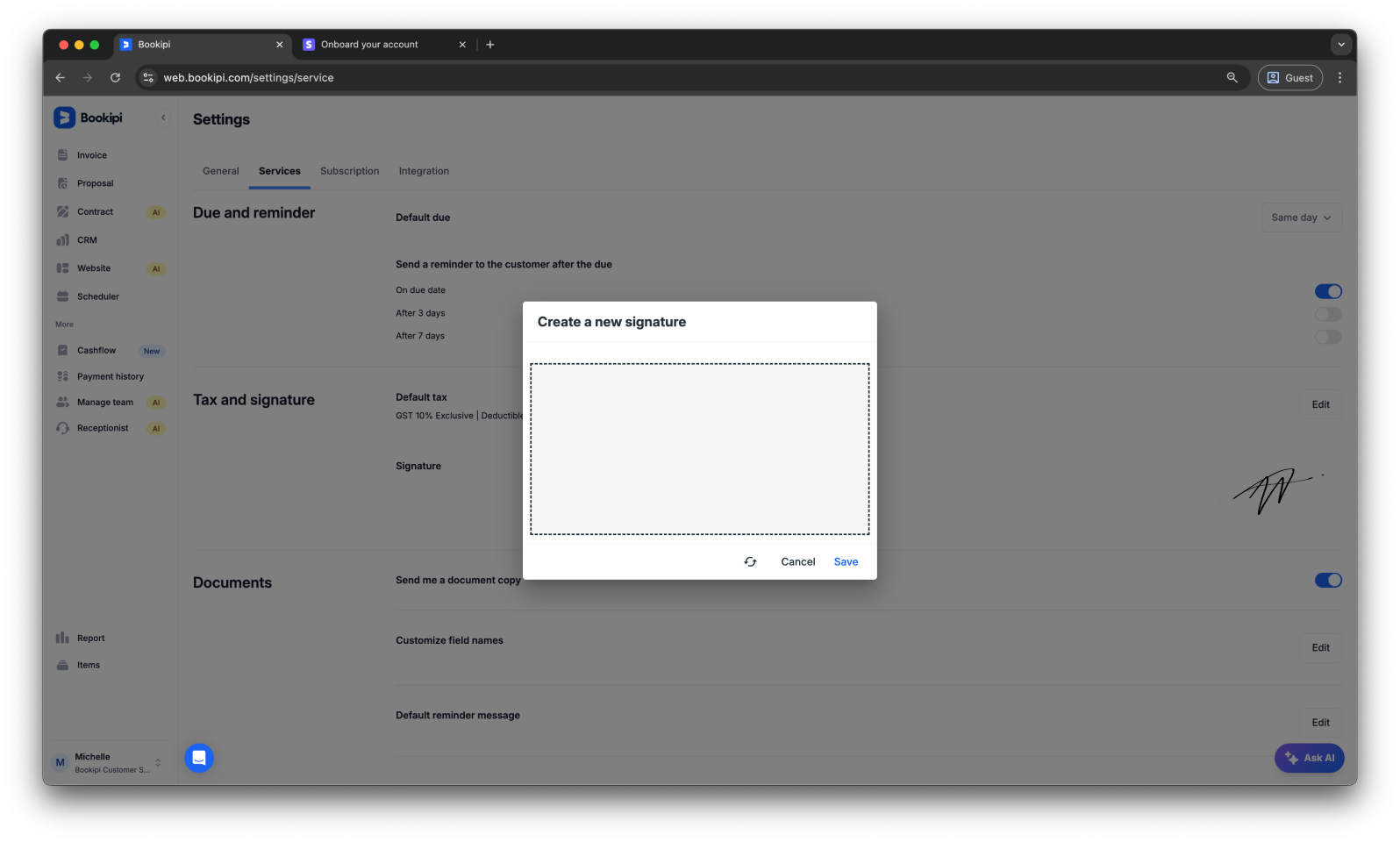This screenshot has height=842, width=1400.
Task: Open the Same day default due dropdown
Action: 1301,218
